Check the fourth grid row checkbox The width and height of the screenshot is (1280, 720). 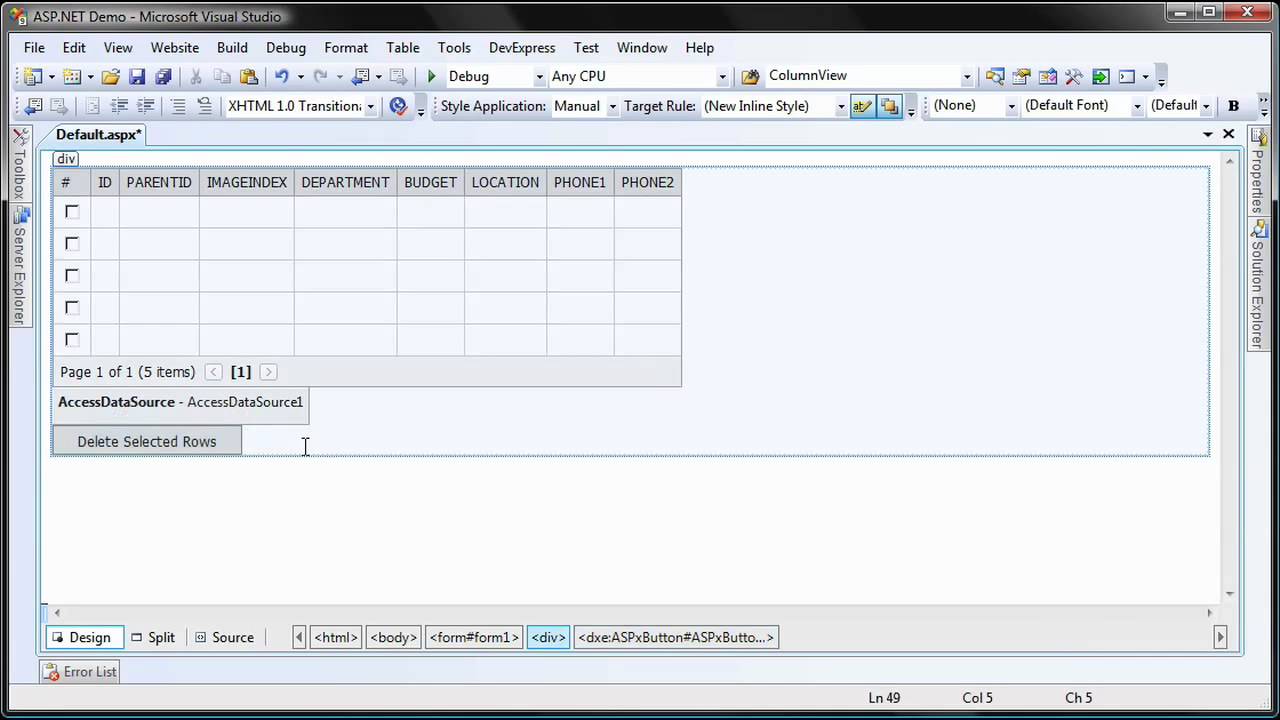click(72, 307)
